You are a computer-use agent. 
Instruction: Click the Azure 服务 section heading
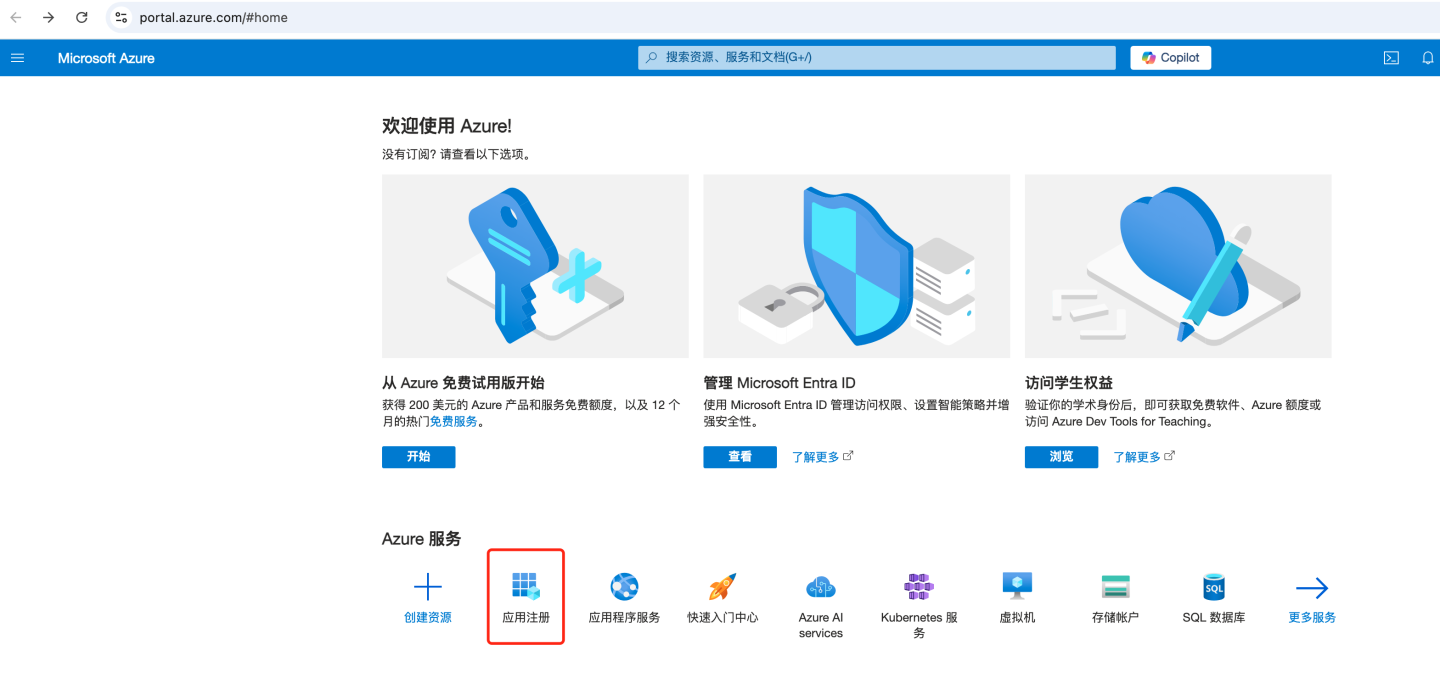[x=421, y=539]
